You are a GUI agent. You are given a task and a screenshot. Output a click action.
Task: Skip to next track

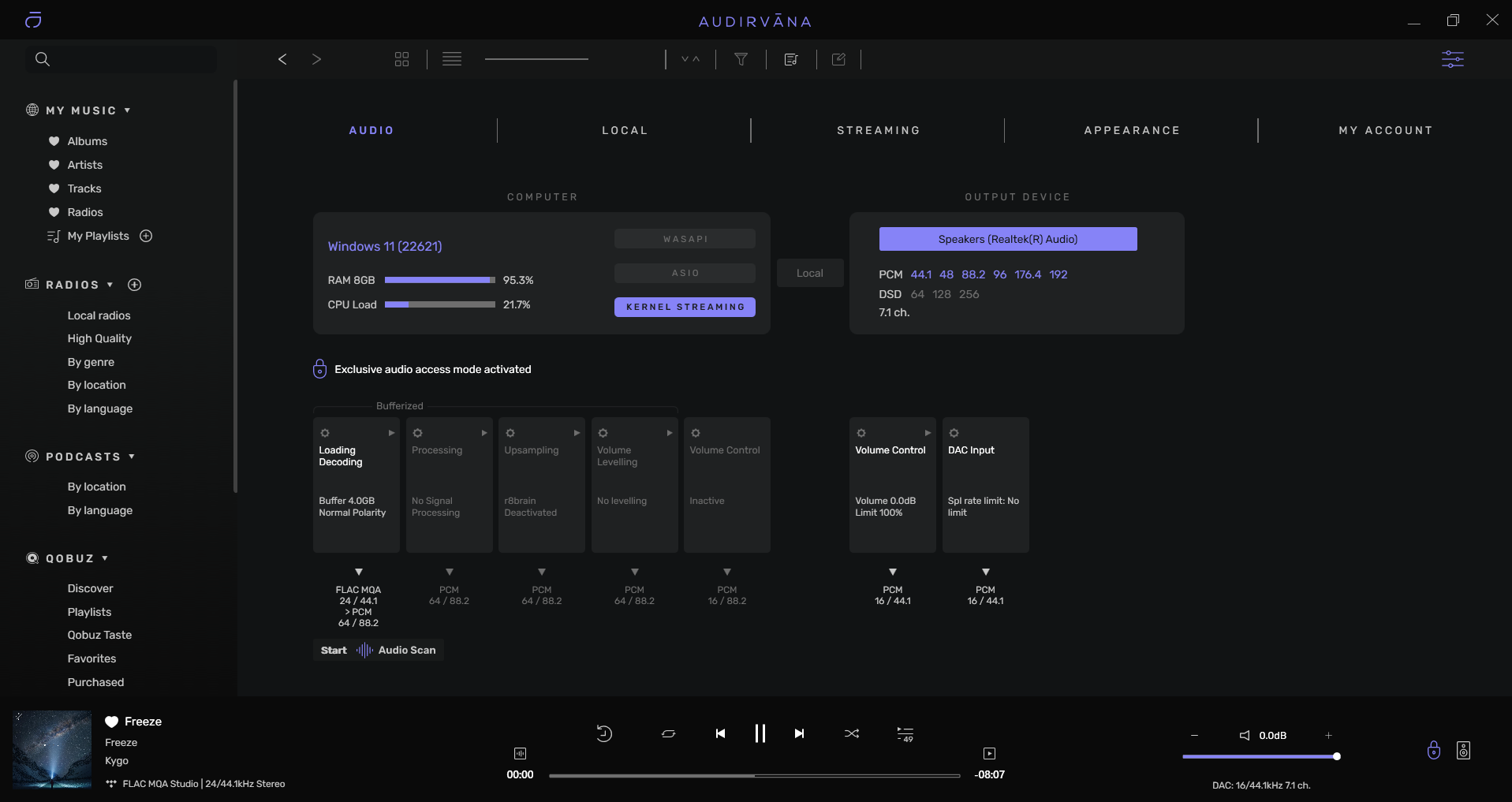[x=799, y=733]
